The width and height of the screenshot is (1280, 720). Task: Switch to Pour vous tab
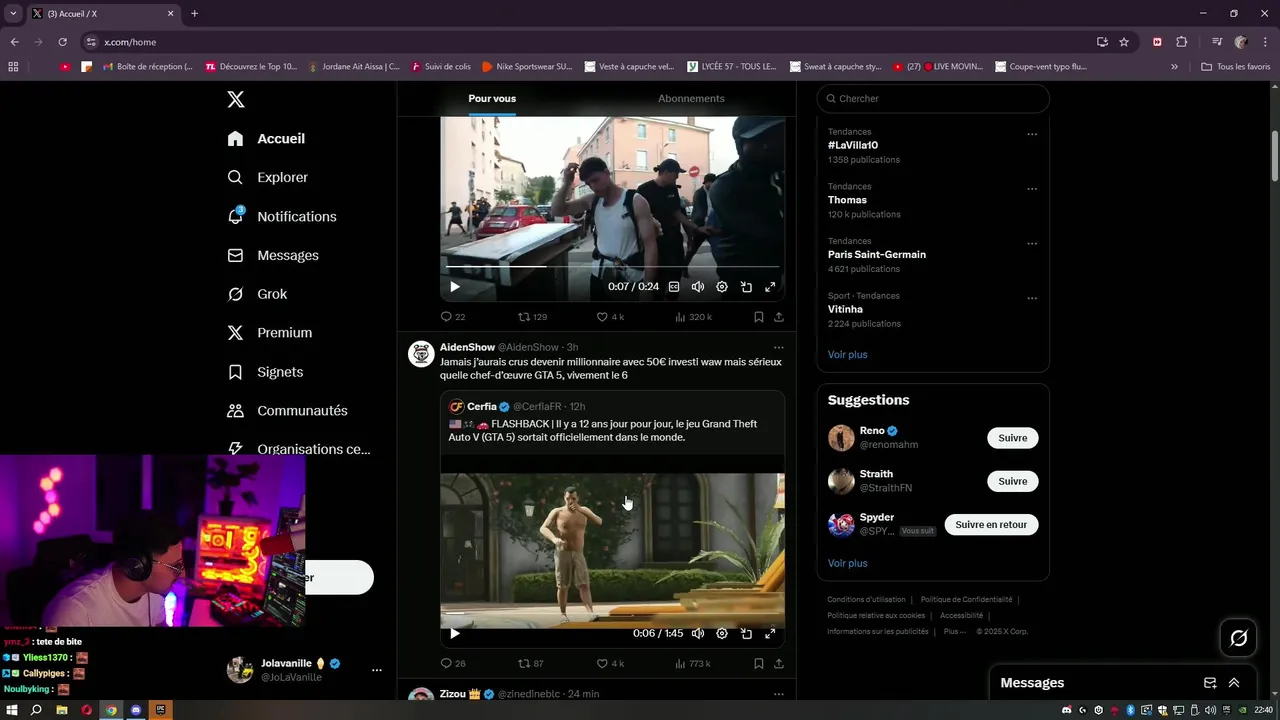492,98
